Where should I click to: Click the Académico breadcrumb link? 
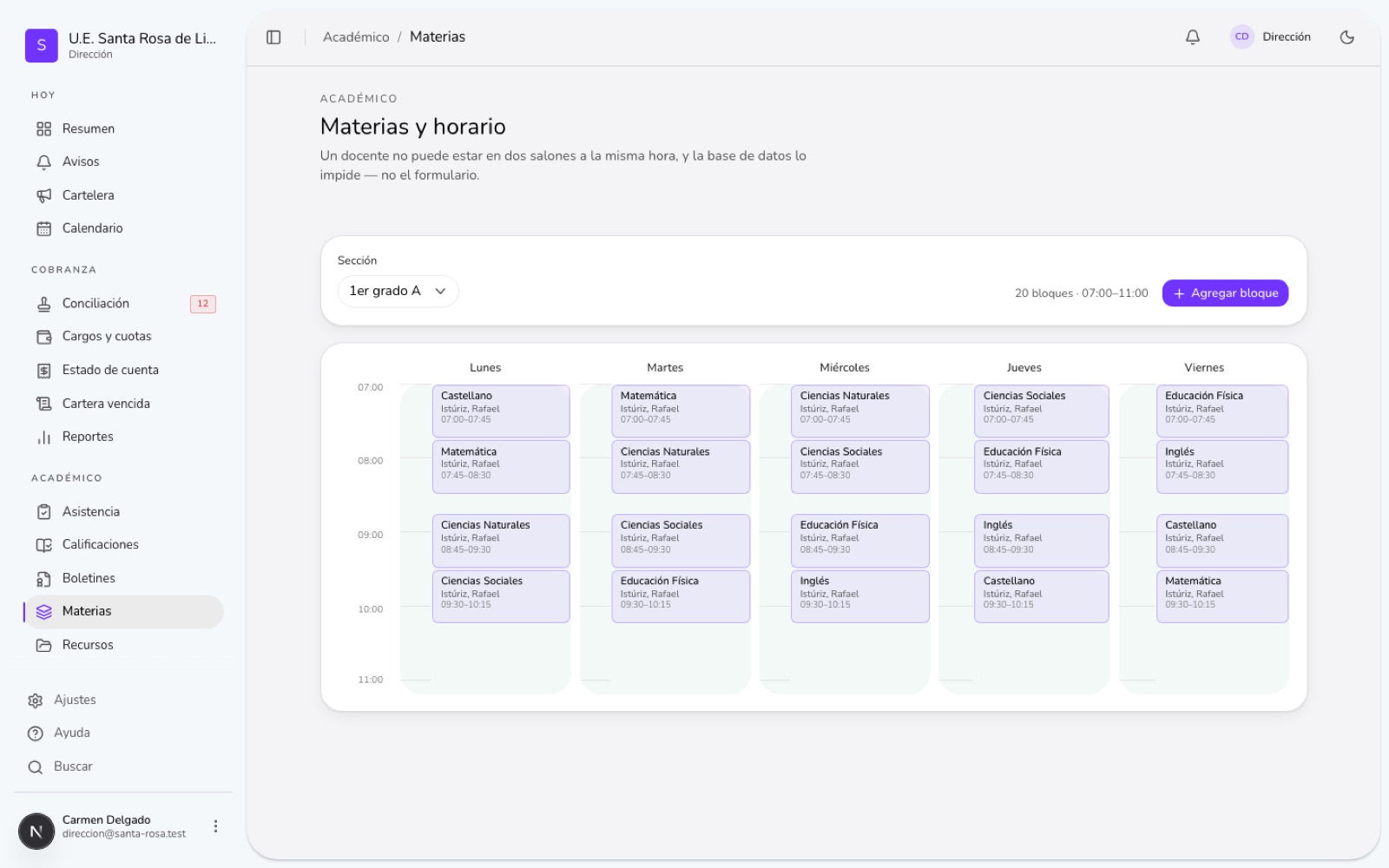tap(356, 37)
